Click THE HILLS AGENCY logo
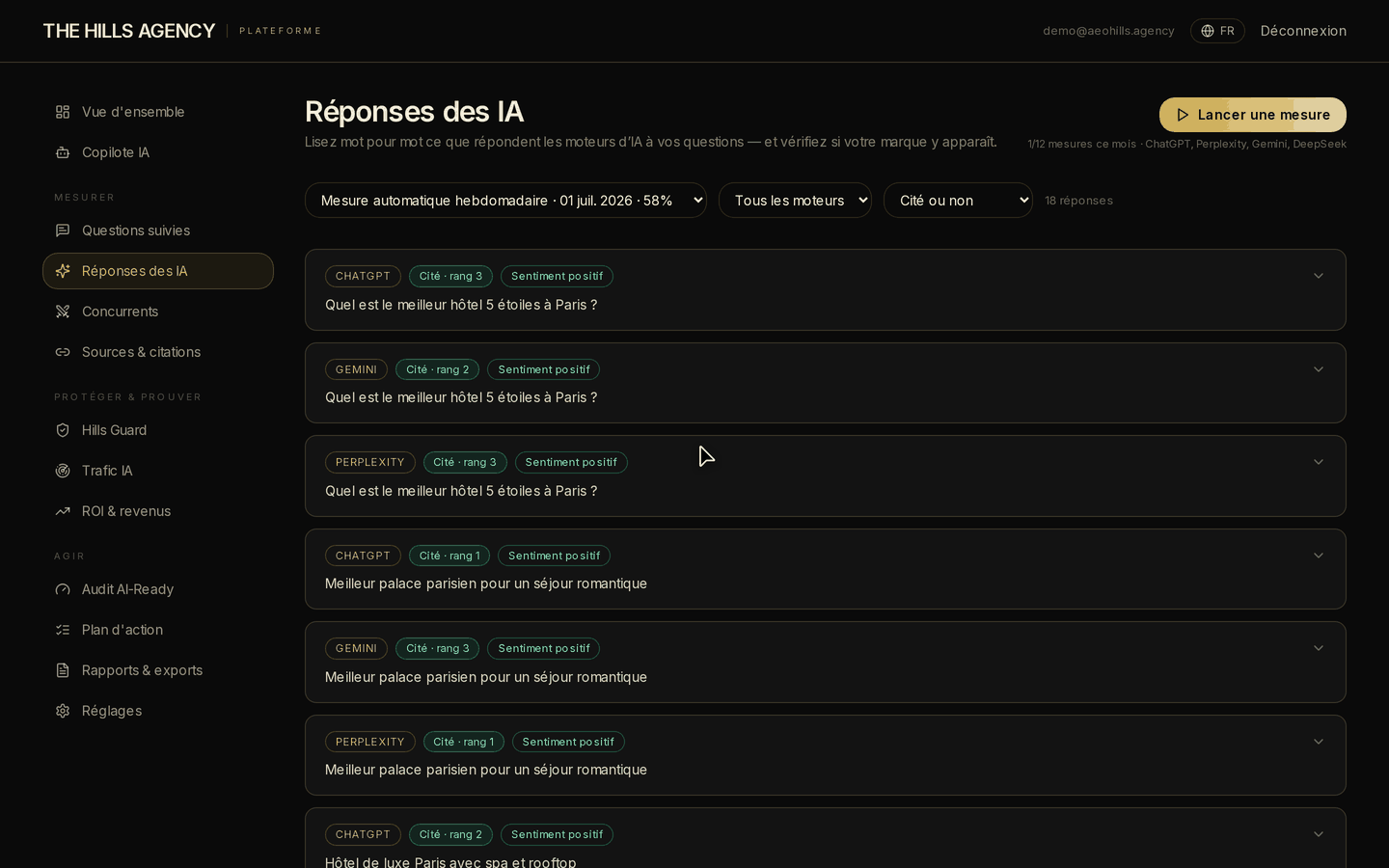 coord(129,31)
